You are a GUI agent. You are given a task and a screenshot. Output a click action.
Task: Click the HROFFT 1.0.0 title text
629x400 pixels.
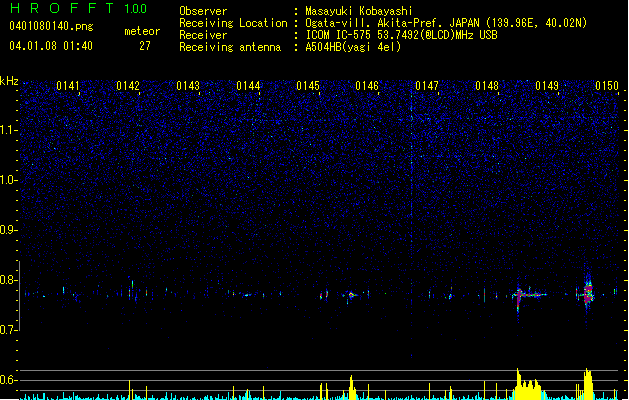pos(79,8)
